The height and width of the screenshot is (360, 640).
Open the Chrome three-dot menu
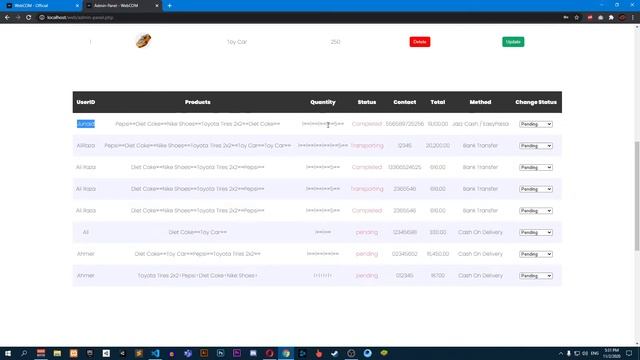tap(633, 18)
